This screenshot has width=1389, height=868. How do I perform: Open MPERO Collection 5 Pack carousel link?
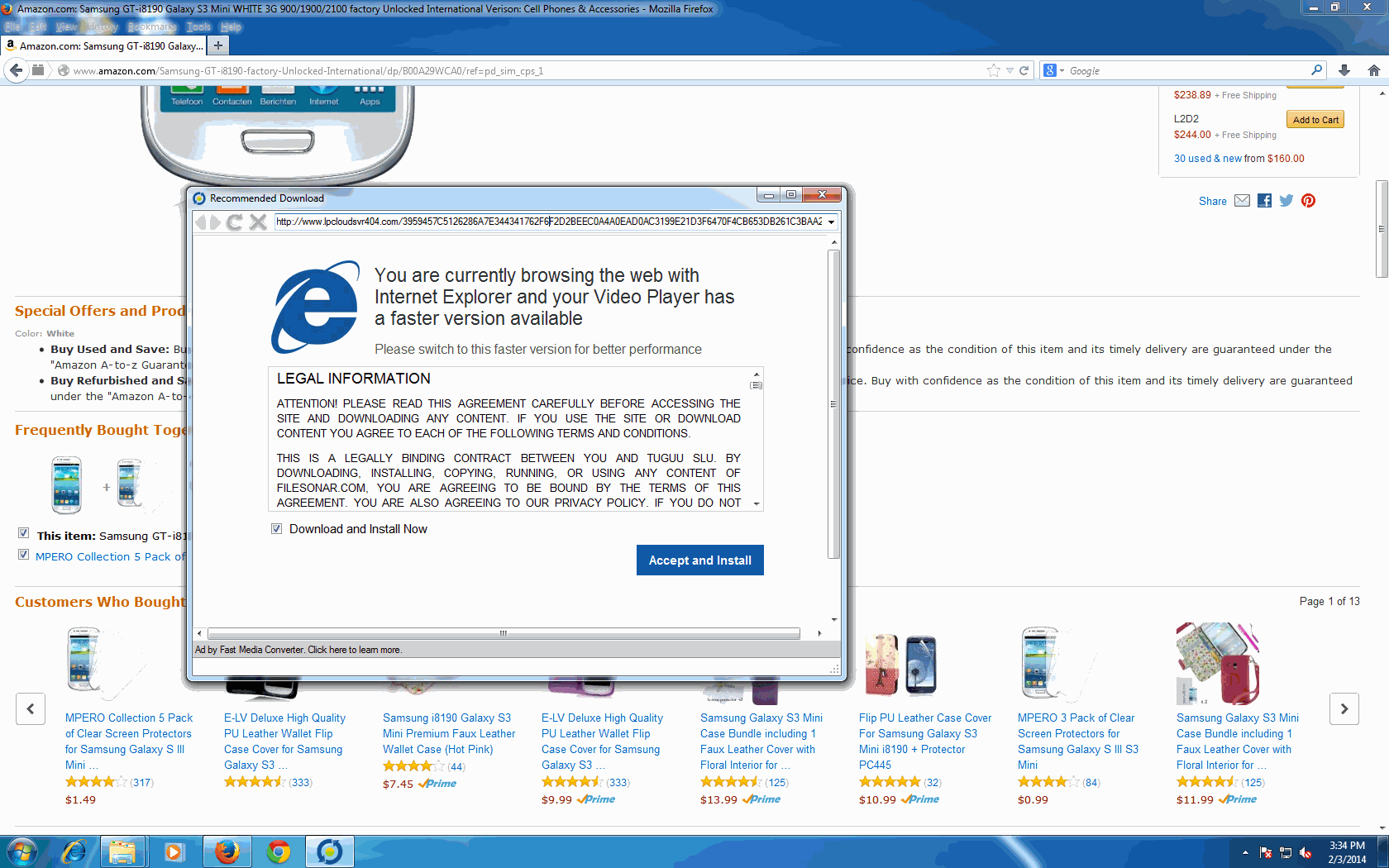[x=129, y=742]
